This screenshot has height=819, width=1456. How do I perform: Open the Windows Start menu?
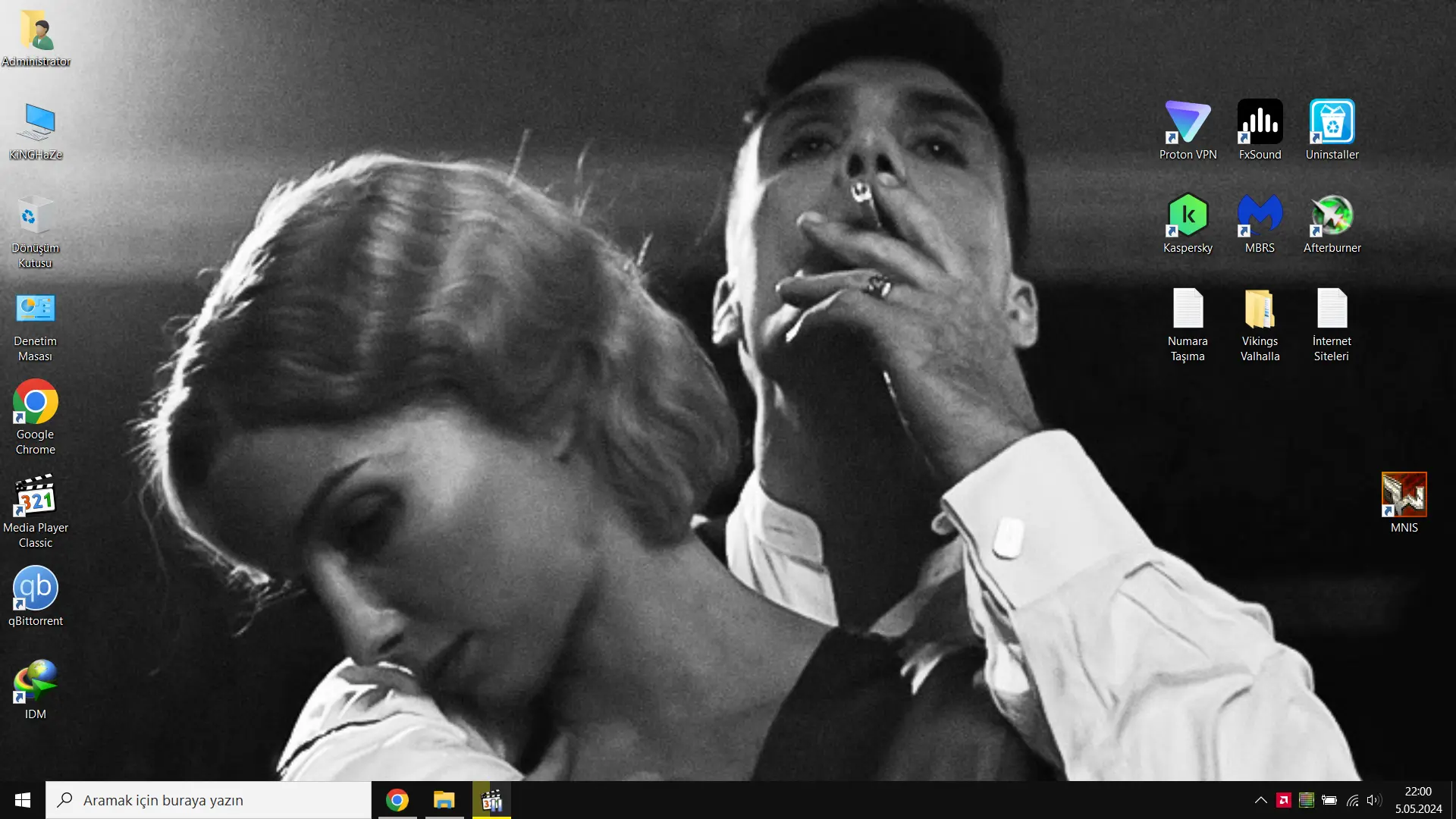pyautogui.click(x=23, y=800)
